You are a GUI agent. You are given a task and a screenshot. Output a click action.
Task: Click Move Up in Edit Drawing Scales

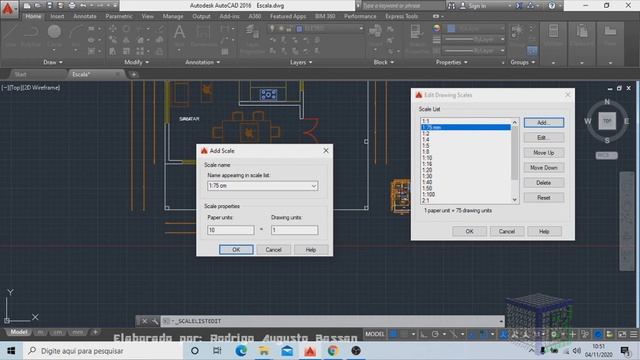544,153
